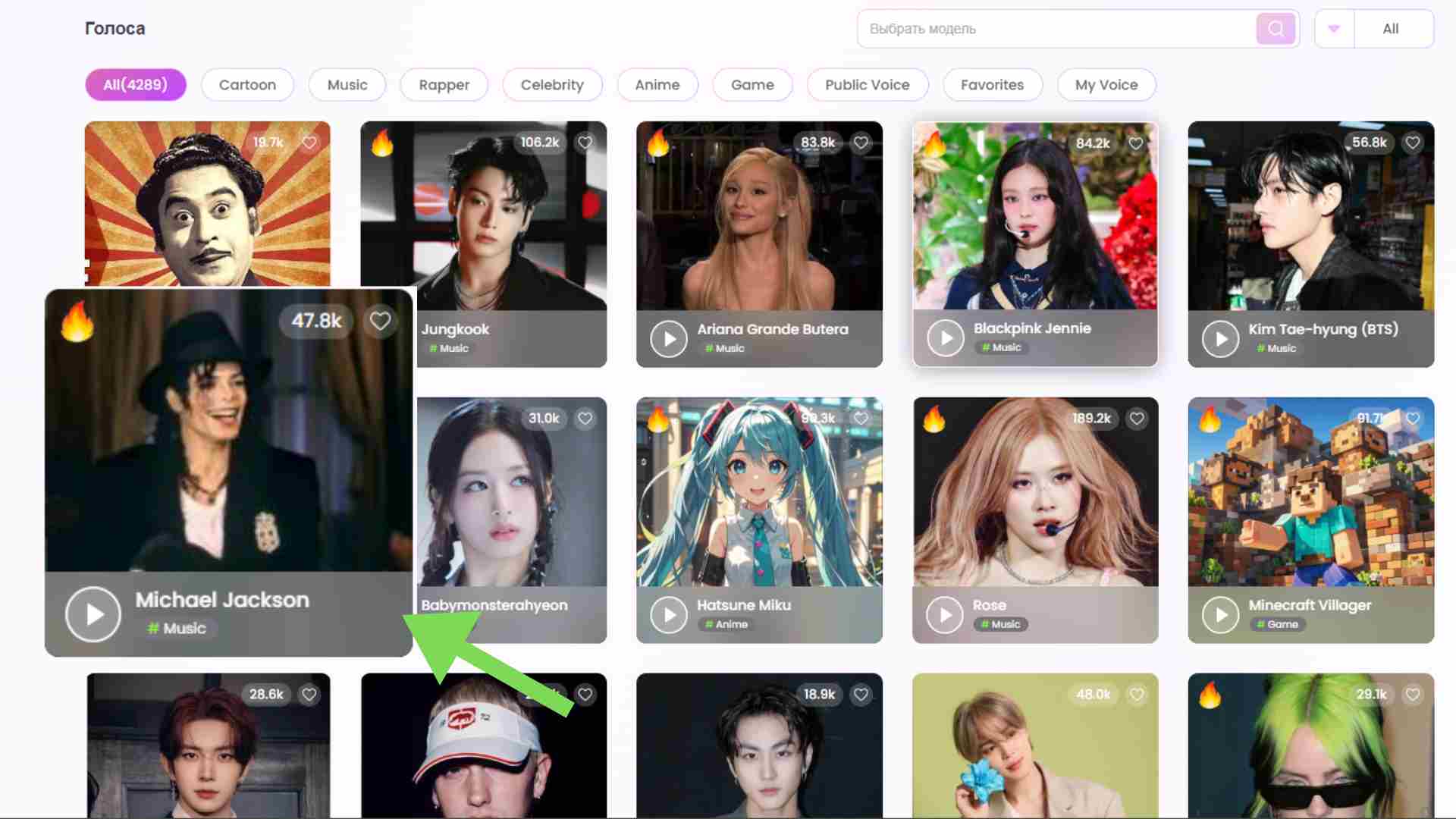Play the Ariana Grande Butera voice sample
This screenshot has width=1456, height=819.
click(x=669, y=339)
